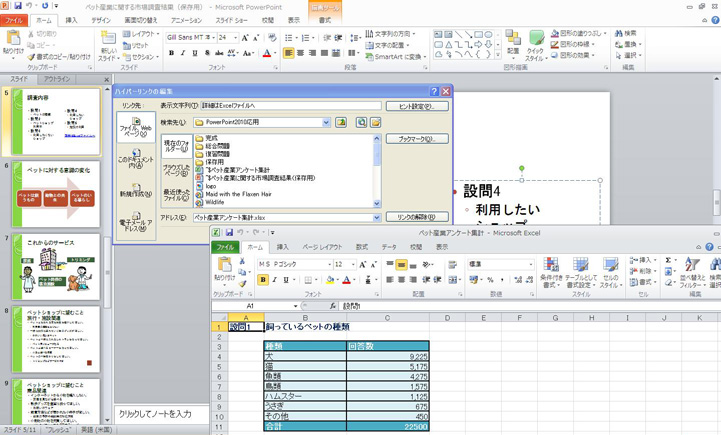The height and width of the screenshot is (435, 721).
Task: Click Excel AutoSum sigma icon
Action: 668,260
